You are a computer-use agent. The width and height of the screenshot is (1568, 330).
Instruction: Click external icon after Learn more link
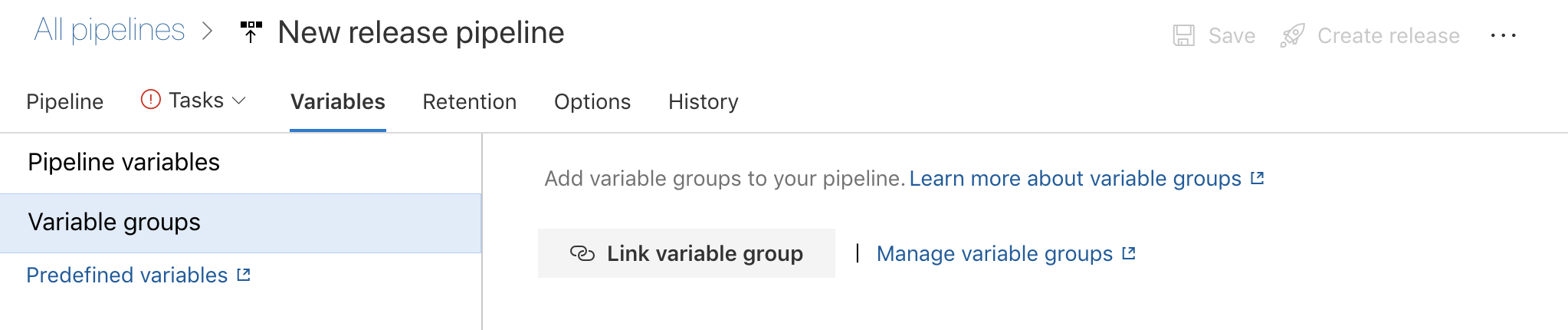pyautogui.click(x=1257, y=178)
